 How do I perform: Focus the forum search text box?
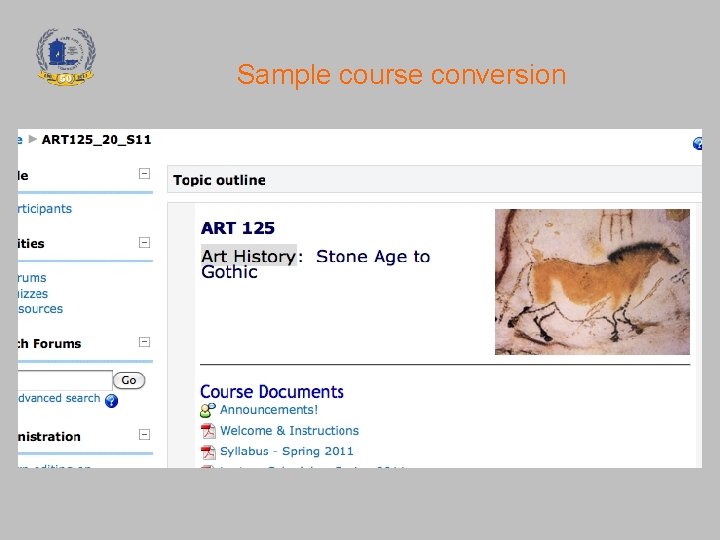point(65,380)
